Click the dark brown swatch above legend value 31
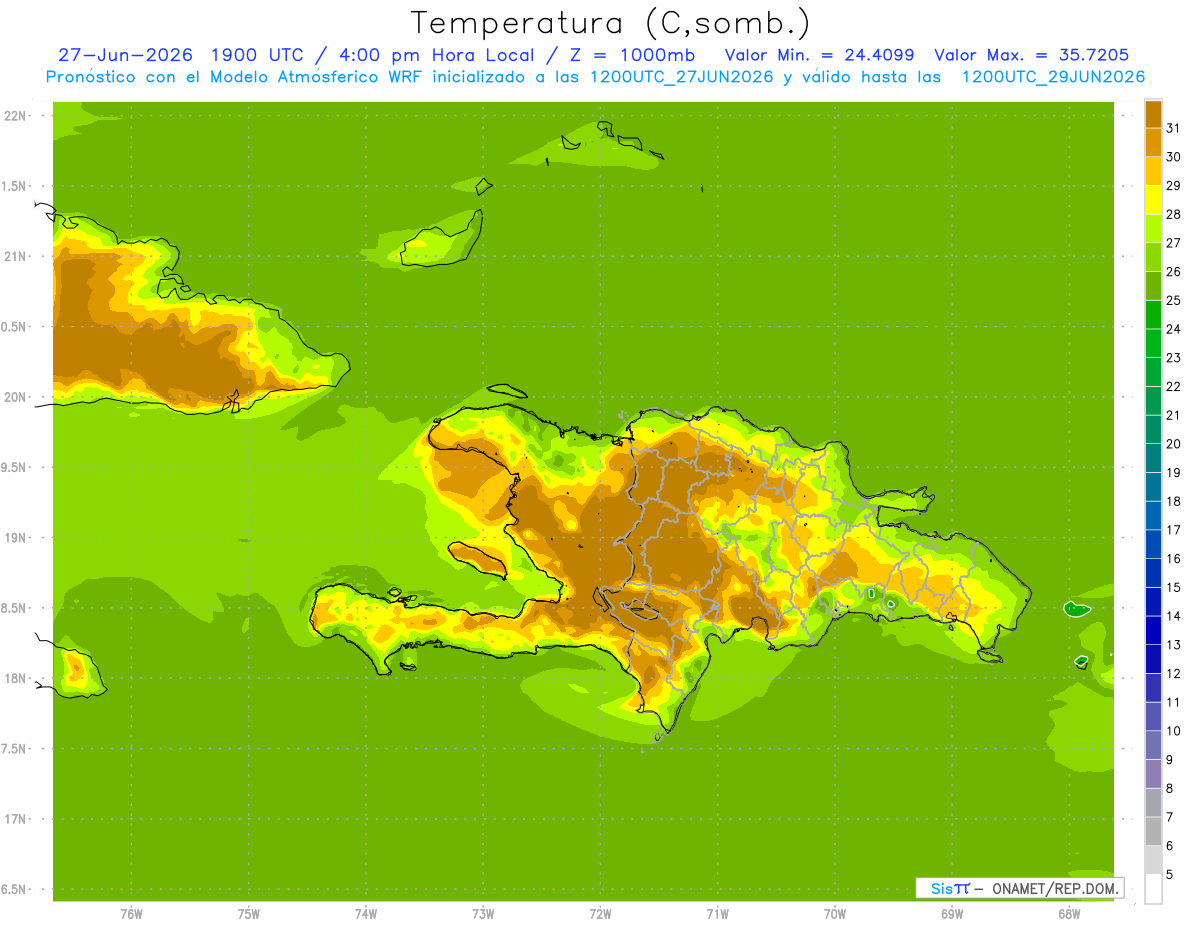The width and height of the screenshot is (1200, 927). [x=1154, y=113]
